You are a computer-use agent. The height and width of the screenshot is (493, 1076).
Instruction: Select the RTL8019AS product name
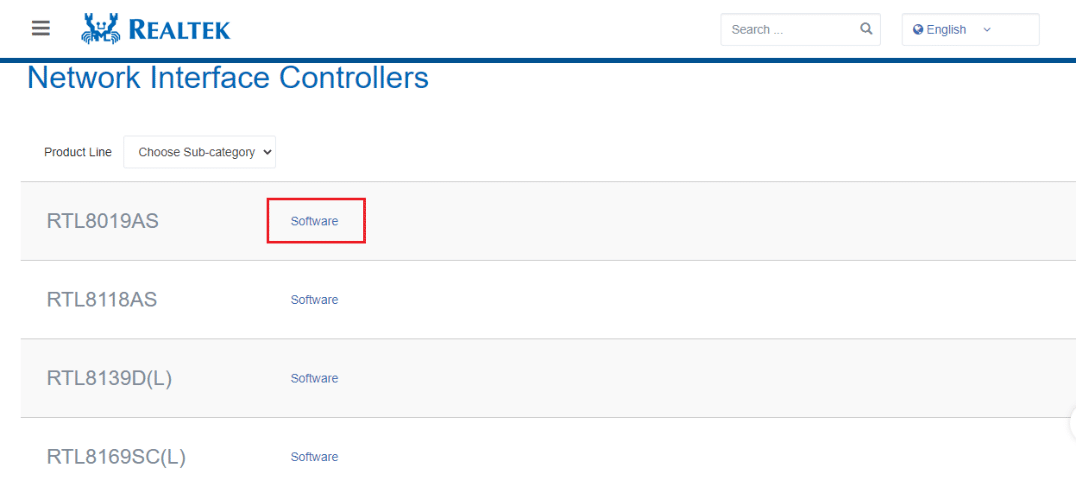(102, 221)
